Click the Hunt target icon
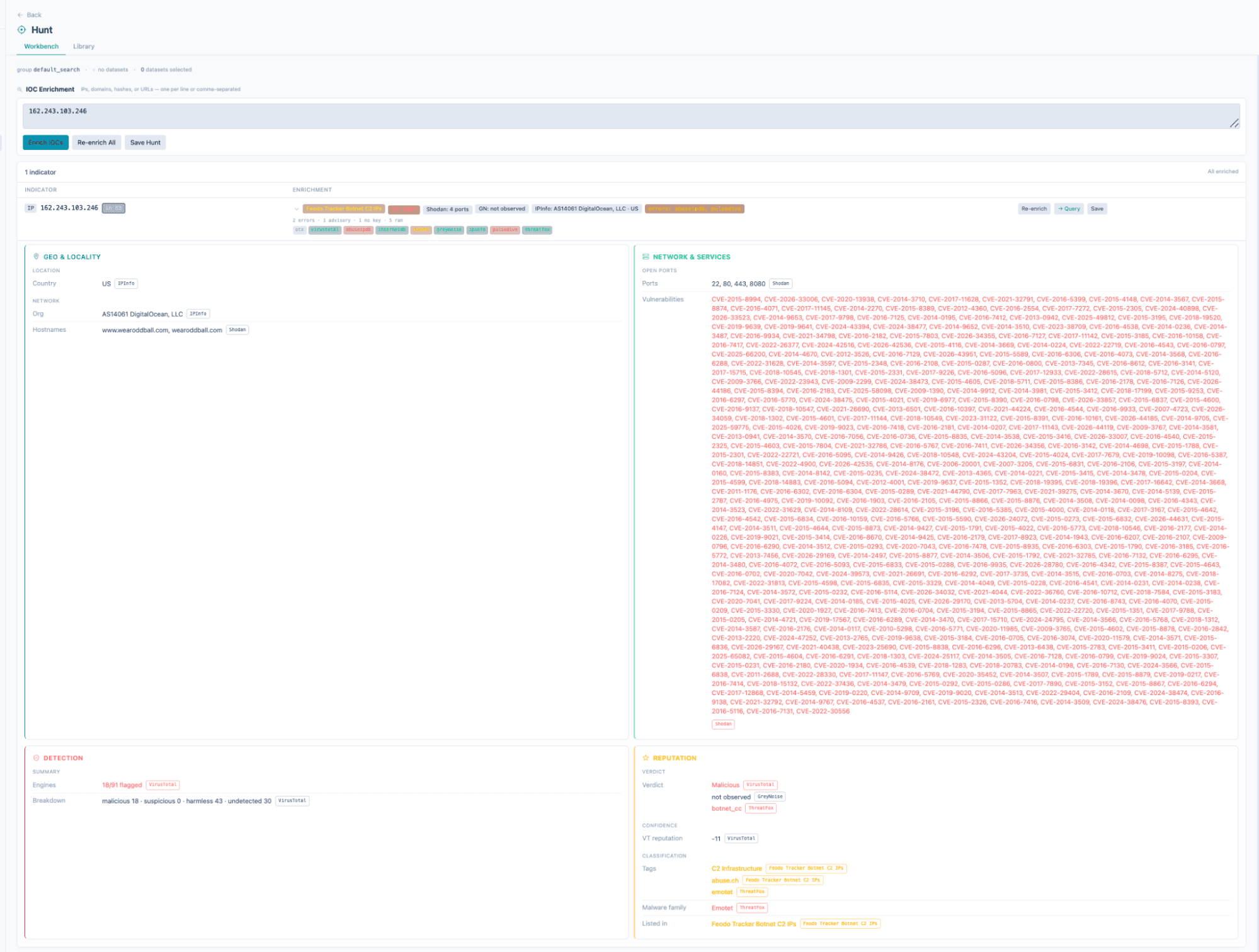1259x952 pixels. click(21, 30)
